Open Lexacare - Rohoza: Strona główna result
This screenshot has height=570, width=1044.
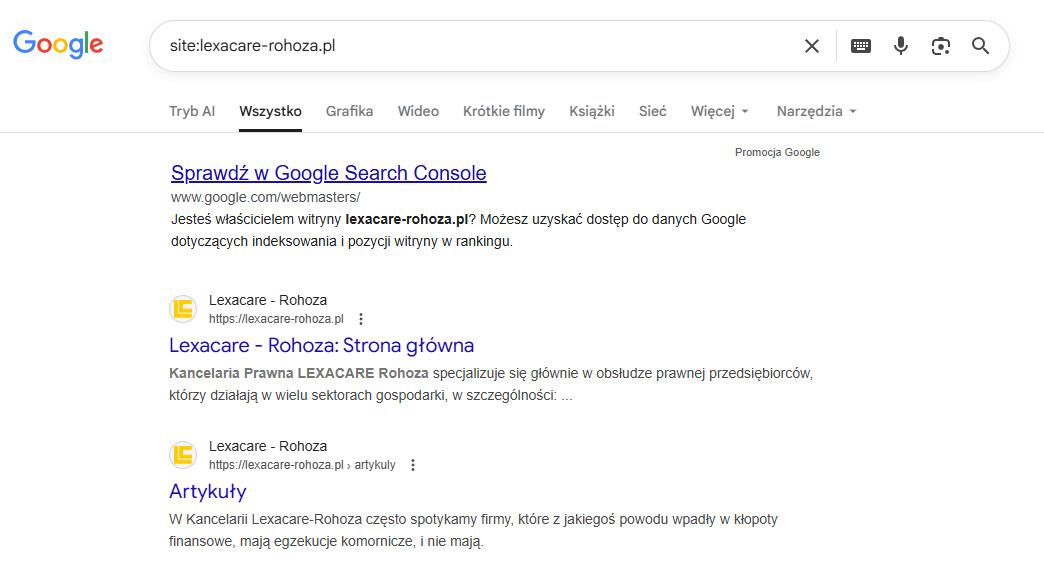pyautogui.click(x=322, y=346)
